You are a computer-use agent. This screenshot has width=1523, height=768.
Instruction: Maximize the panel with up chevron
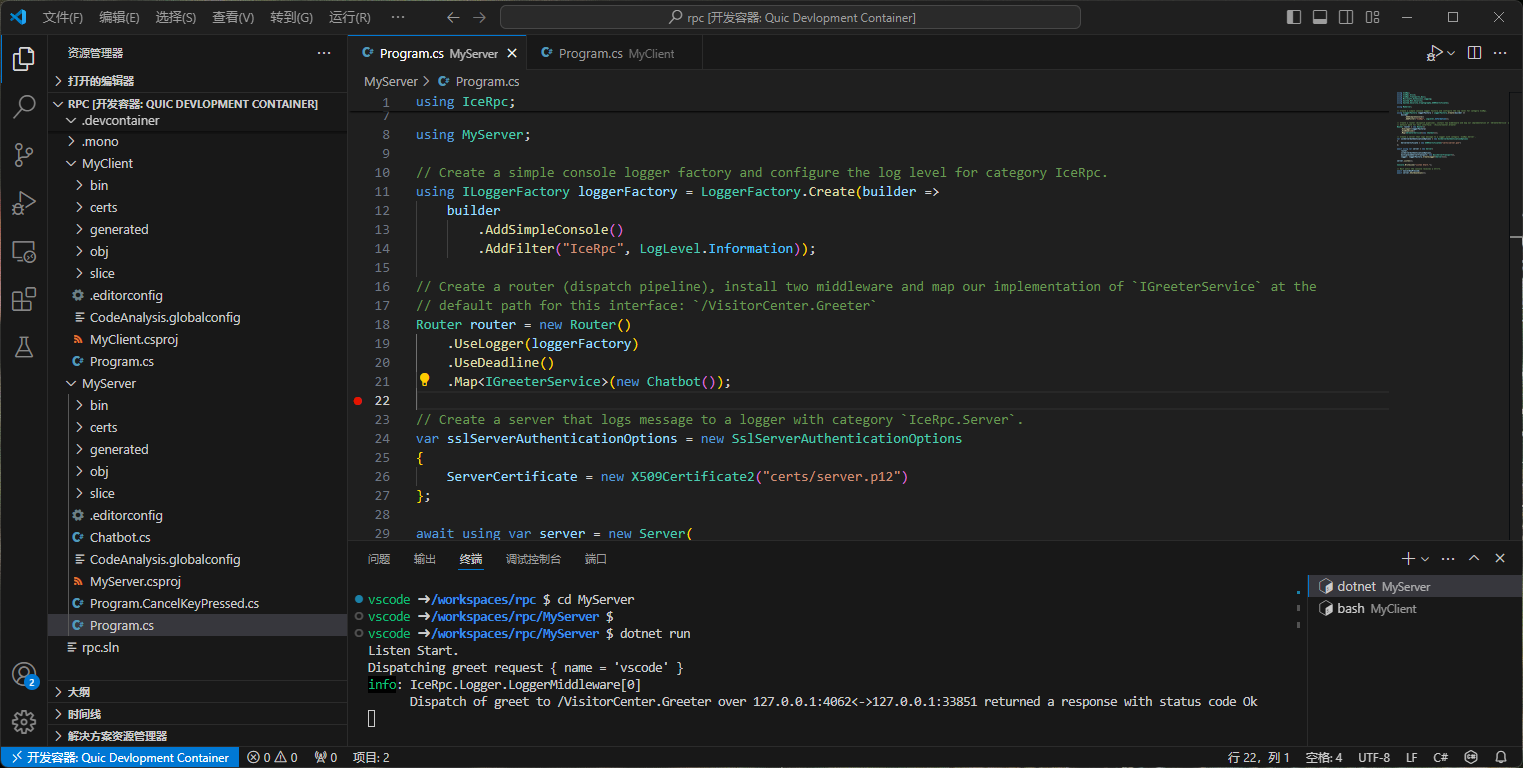1474,559
